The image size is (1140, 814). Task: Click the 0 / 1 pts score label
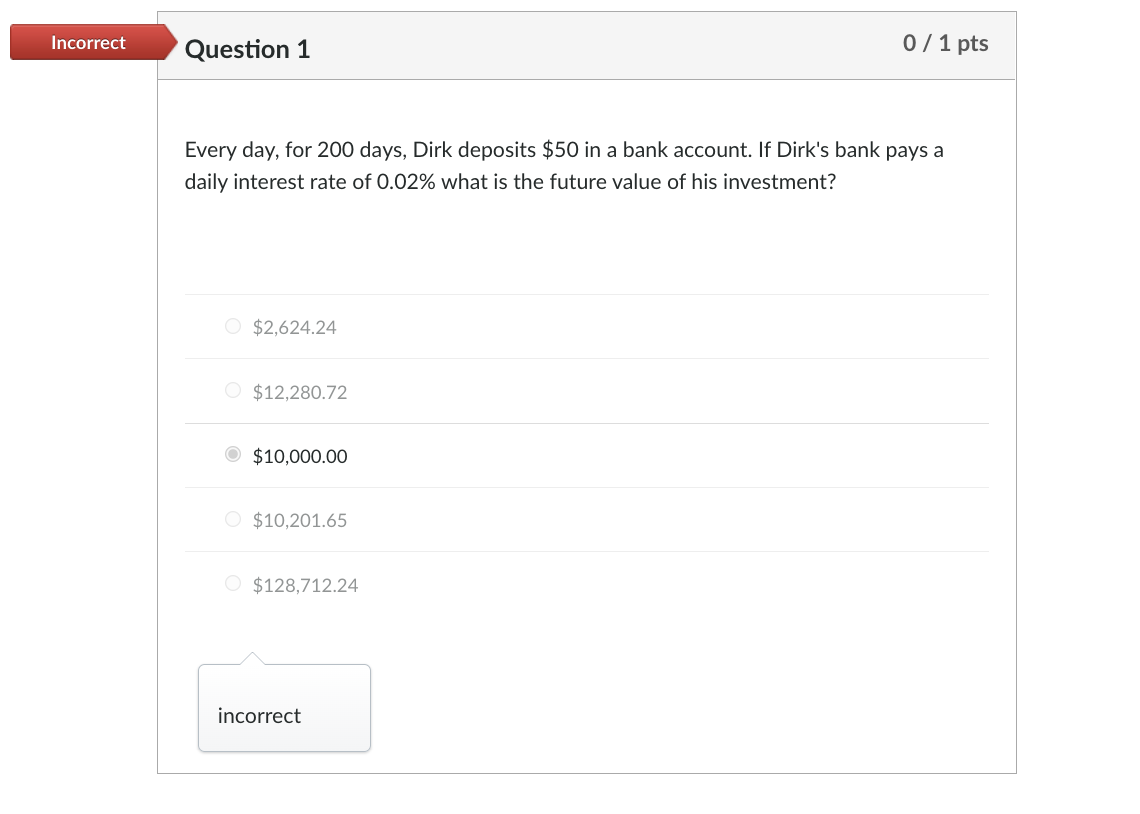pos(946,43)
